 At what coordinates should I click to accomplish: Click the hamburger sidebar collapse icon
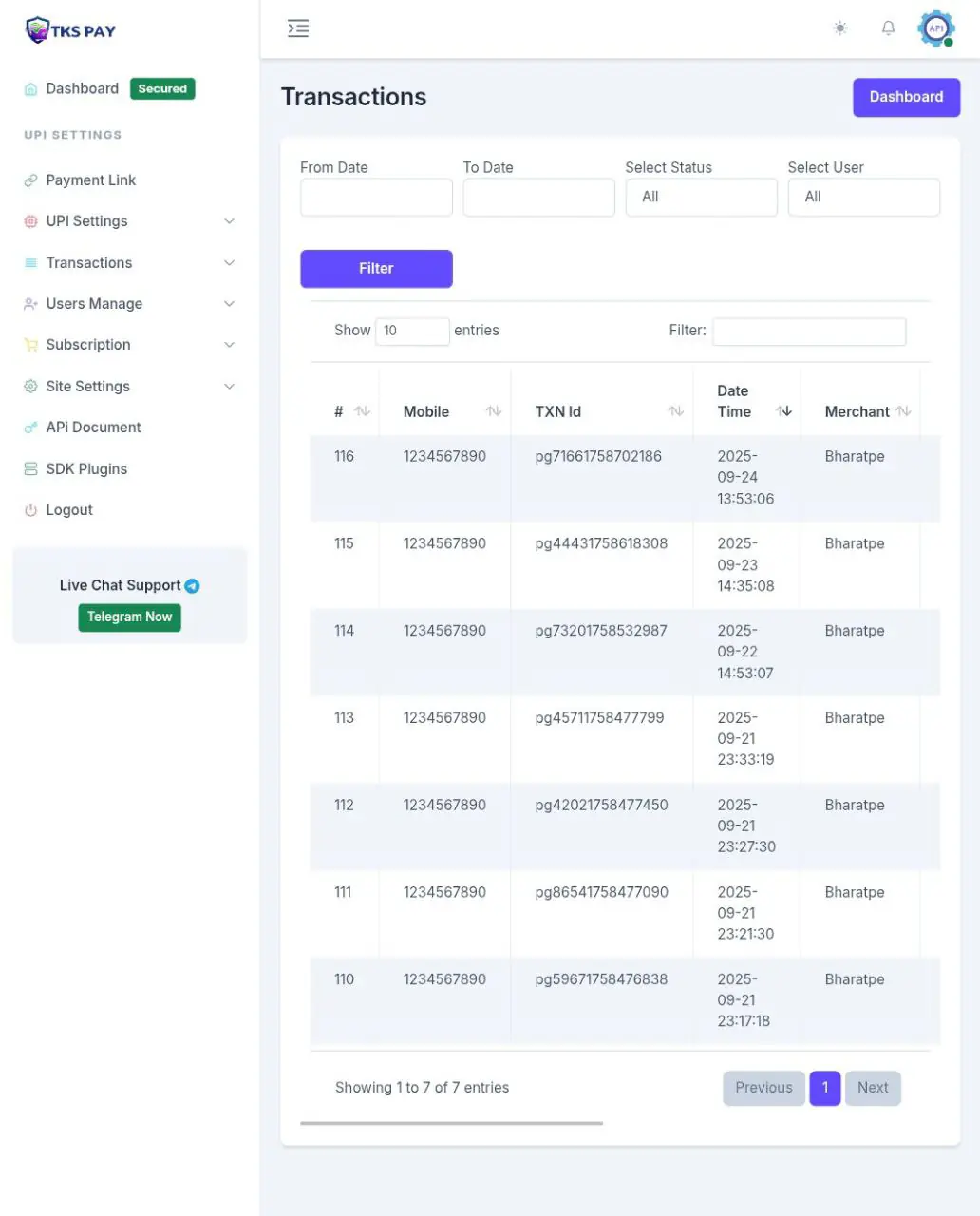[298, 28]
